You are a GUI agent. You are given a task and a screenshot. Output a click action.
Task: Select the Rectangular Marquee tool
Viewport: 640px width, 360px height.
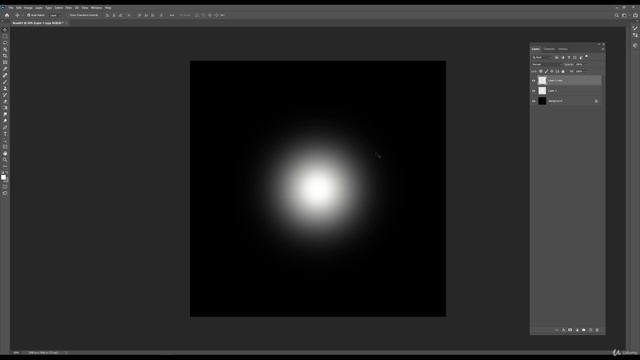tap(5, 36)
